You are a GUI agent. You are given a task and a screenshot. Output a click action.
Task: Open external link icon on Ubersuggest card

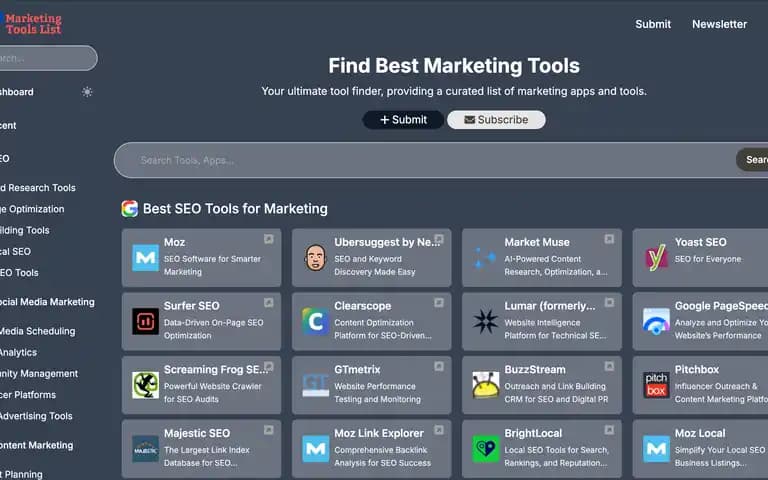tap(439, 239)
